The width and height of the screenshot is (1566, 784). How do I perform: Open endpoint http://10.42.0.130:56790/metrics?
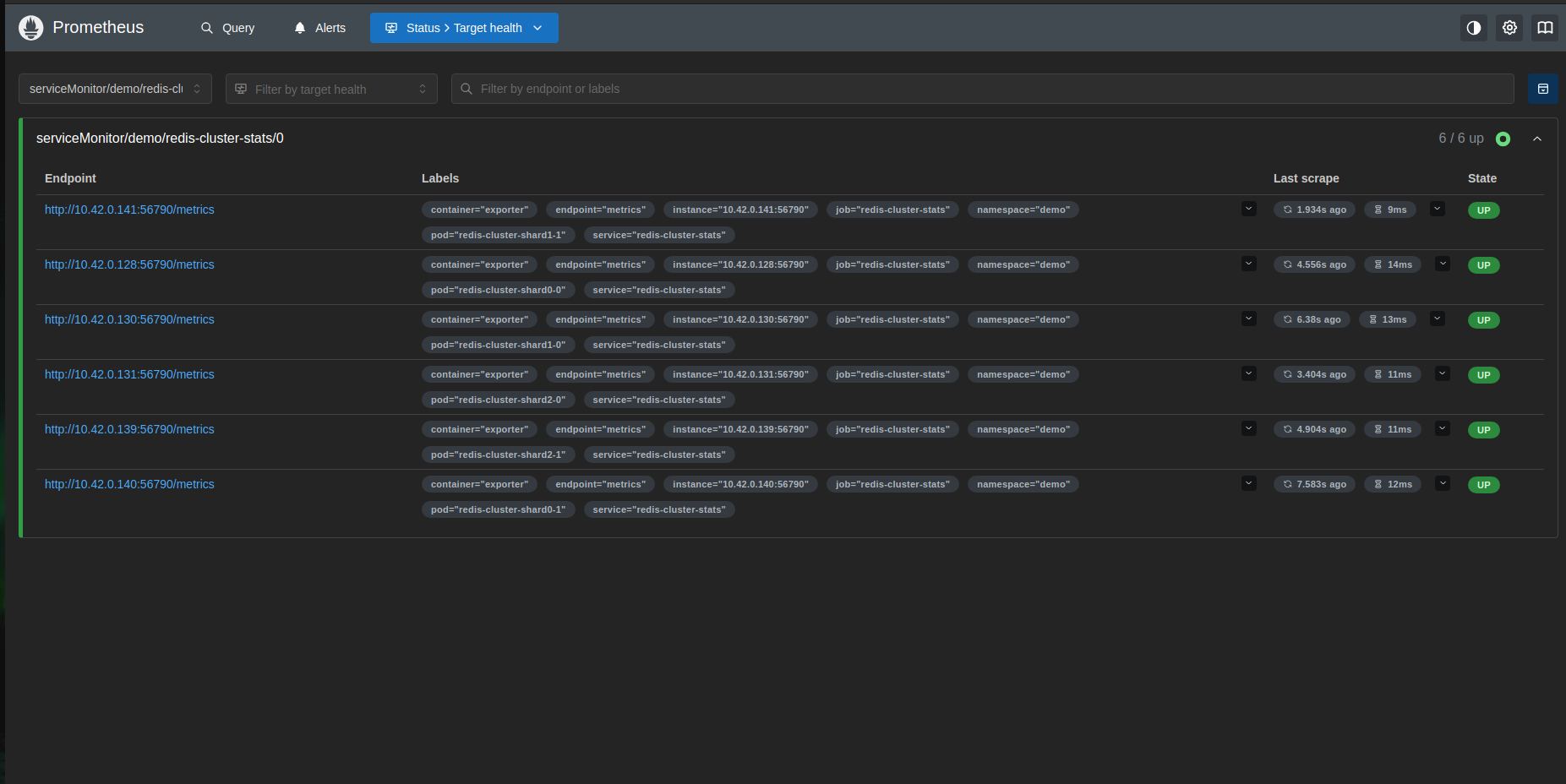click(x=129, y=319)
